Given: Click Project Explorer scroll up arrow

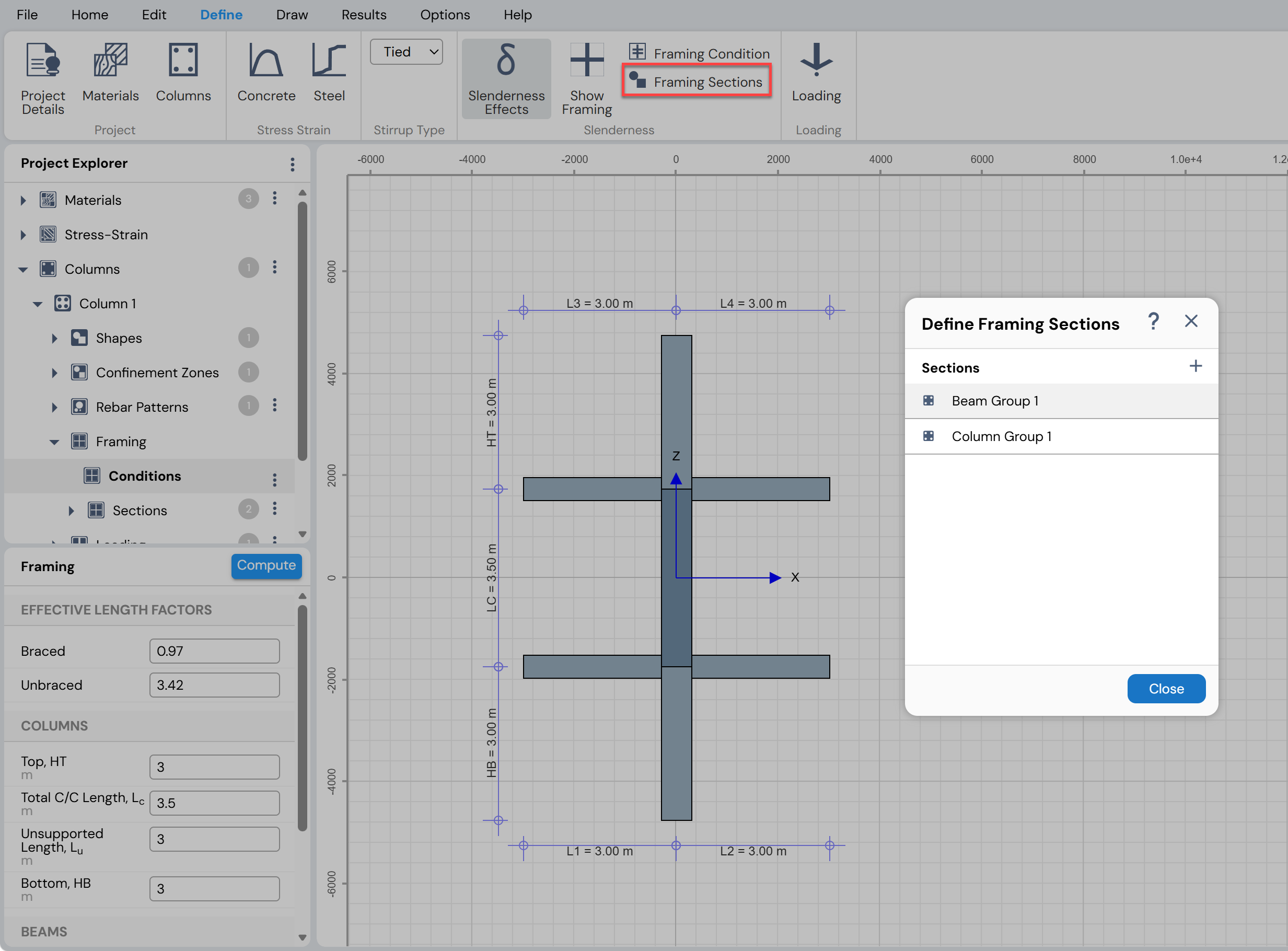Looking at the screenshot, I should (302, 193).
